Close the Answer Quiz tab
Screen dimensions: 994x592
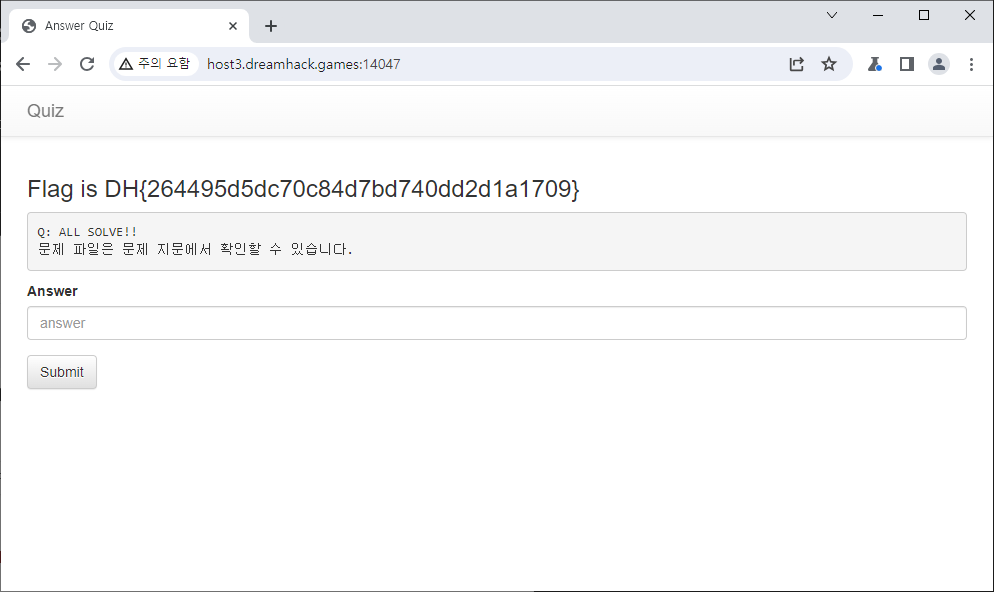[x=232, y=26]
